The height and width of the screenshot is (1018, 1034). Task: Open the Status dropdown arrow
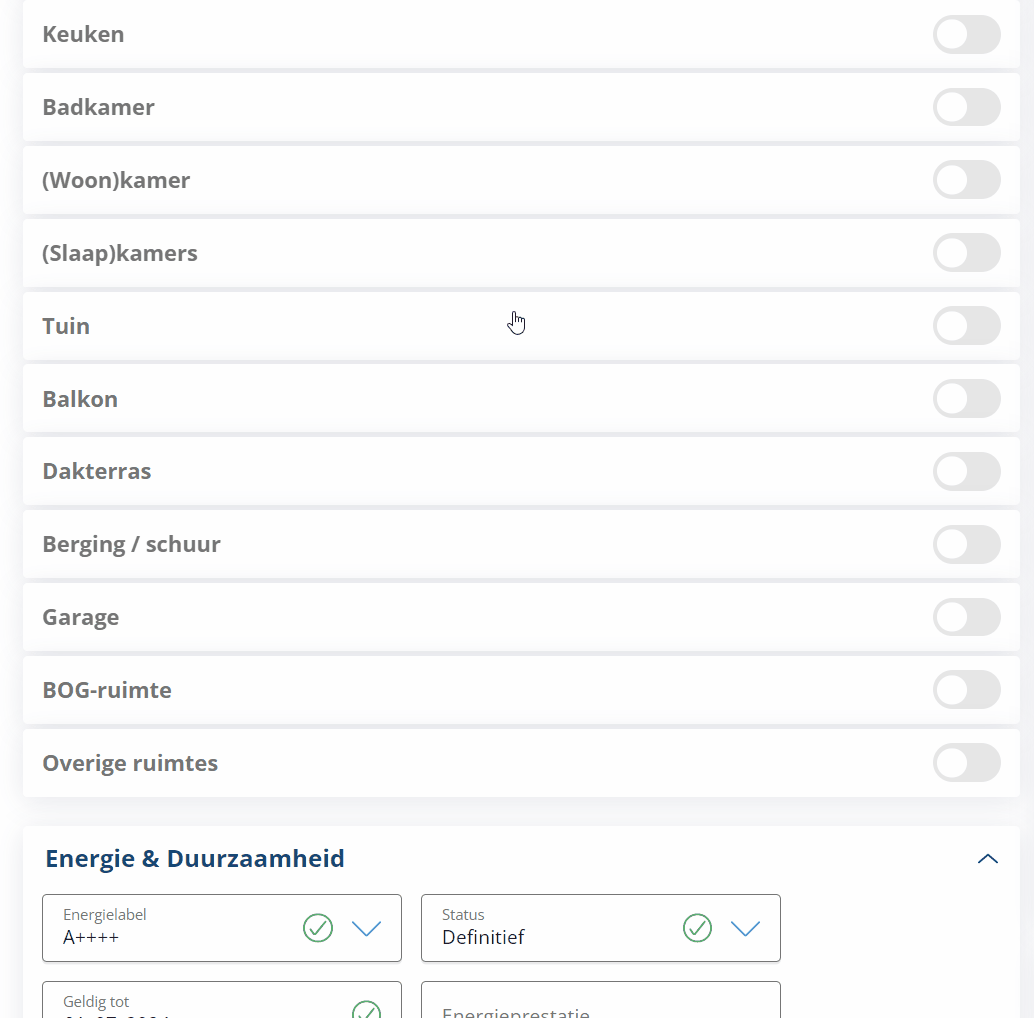pos(745,928)
